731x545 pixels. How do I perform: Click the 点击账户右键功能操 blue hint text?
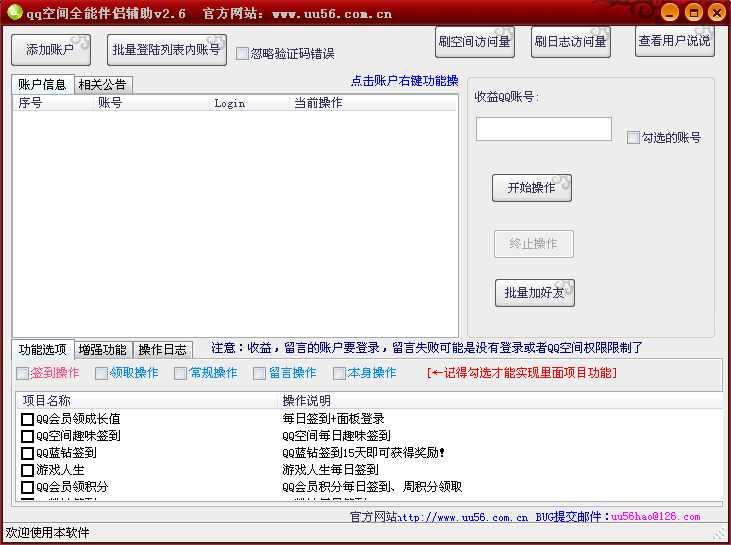[x=405, y=81]
